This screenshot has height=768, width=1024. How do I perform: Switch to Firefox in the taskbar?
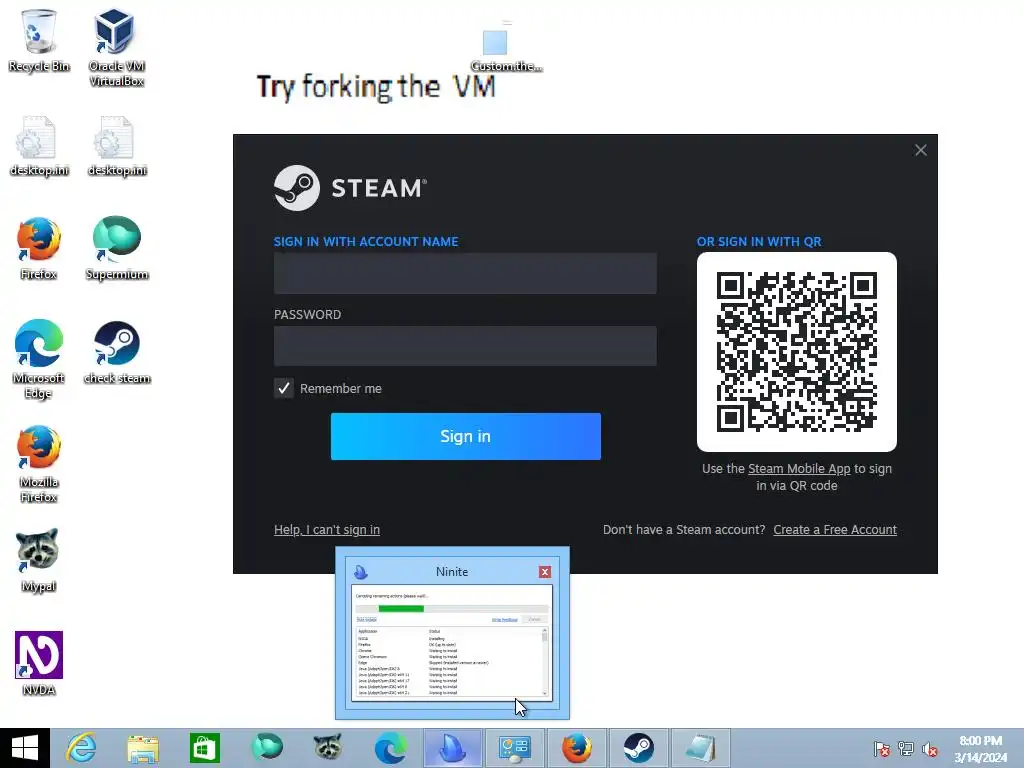(x=577, y=748)
